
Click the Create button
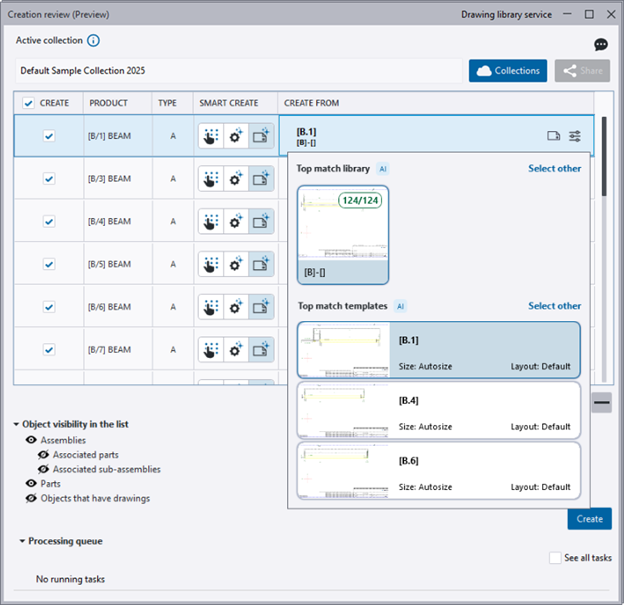pyautogui.click(x=589, y=519)
